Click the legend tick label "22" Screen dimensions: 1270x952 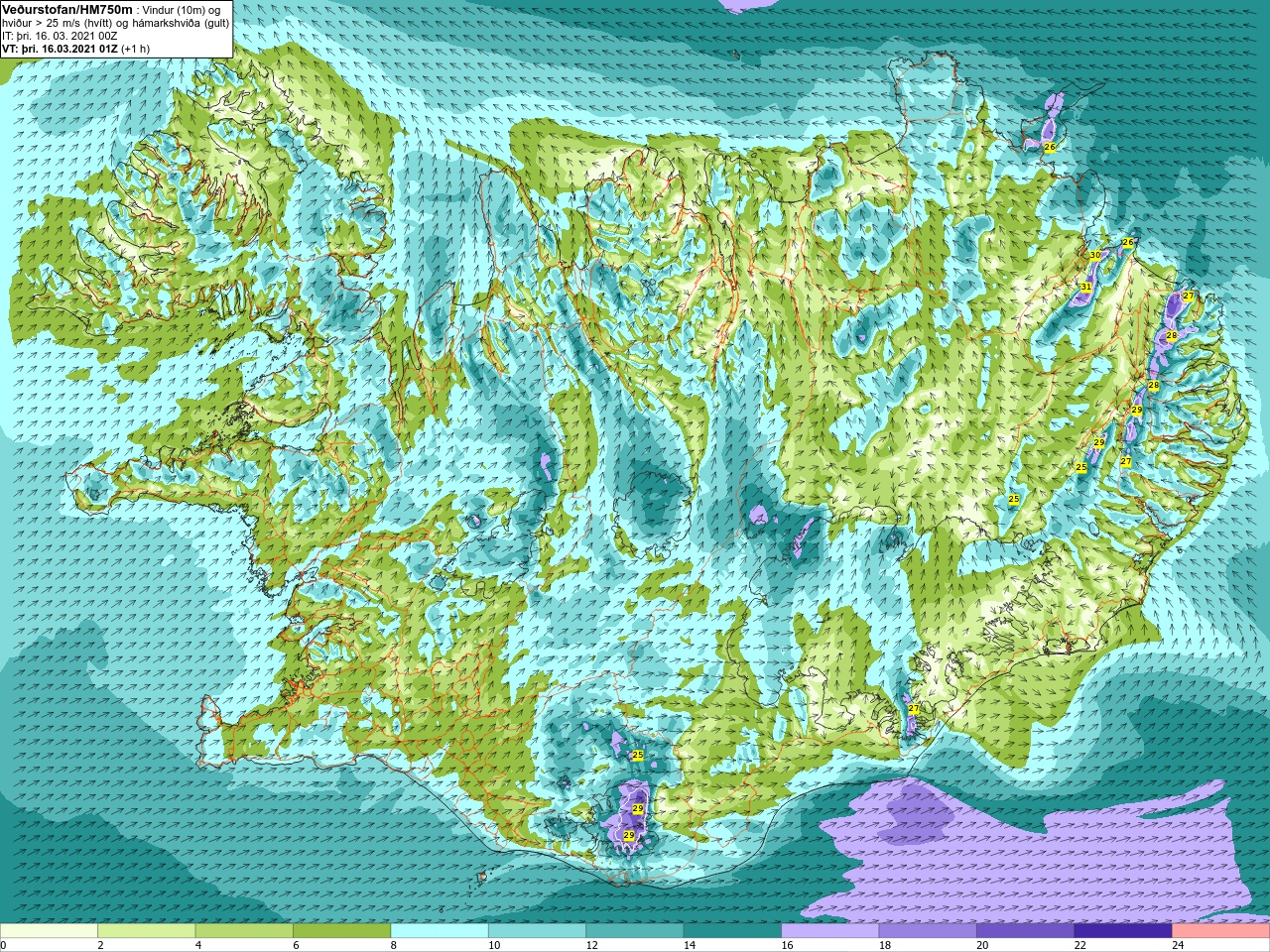(1080, 945)
